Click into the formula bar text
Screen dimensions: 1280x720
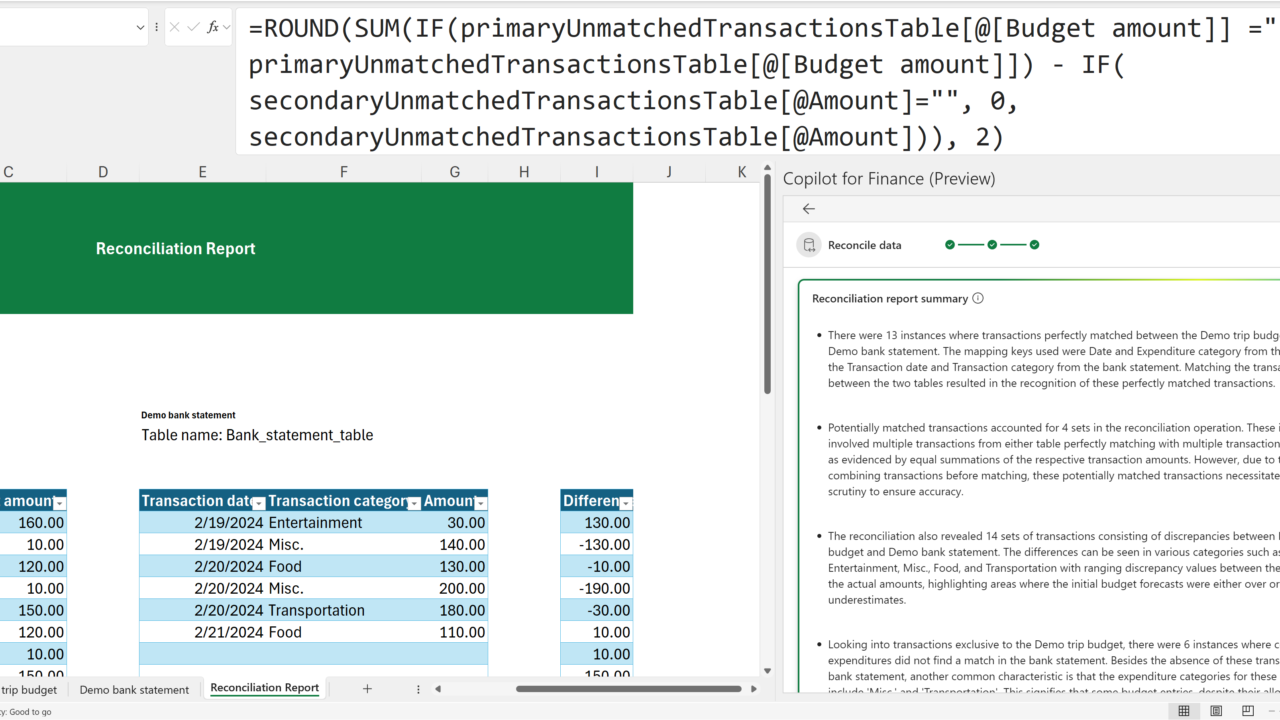click(757, 82)
